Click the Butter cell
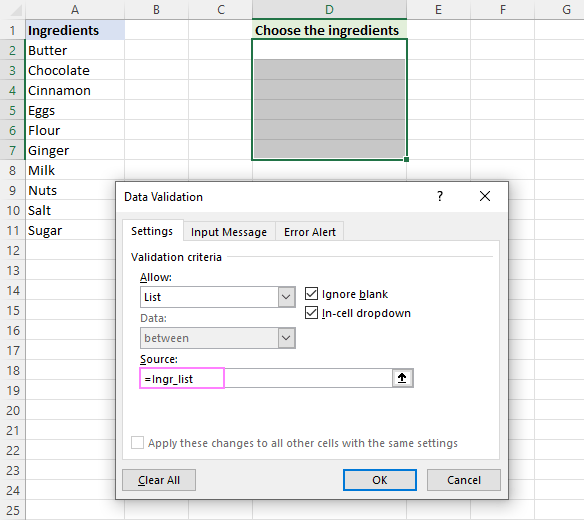 click(x=75, y=50)
